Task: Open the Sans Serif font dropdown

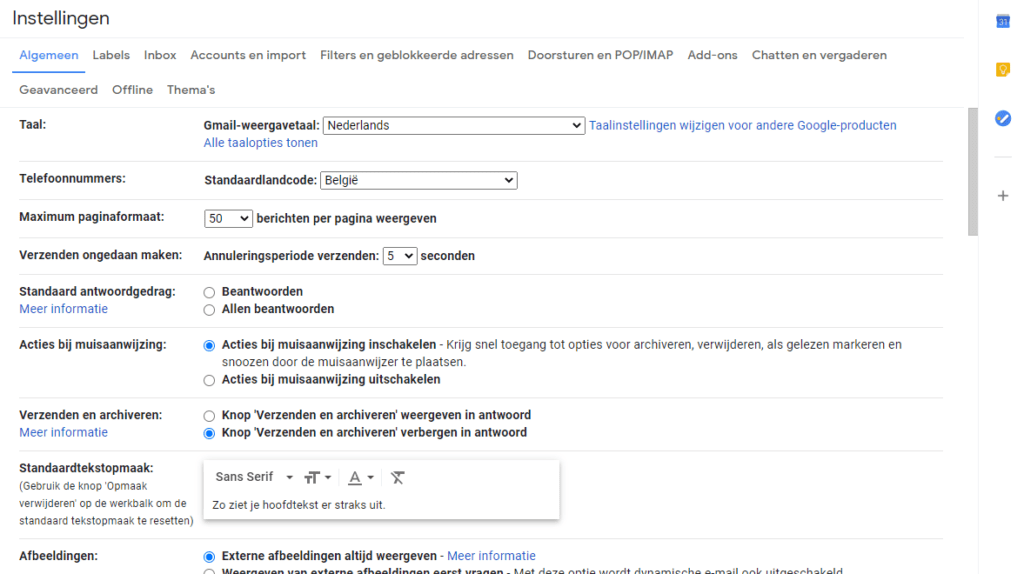Action: click(254, 477)
